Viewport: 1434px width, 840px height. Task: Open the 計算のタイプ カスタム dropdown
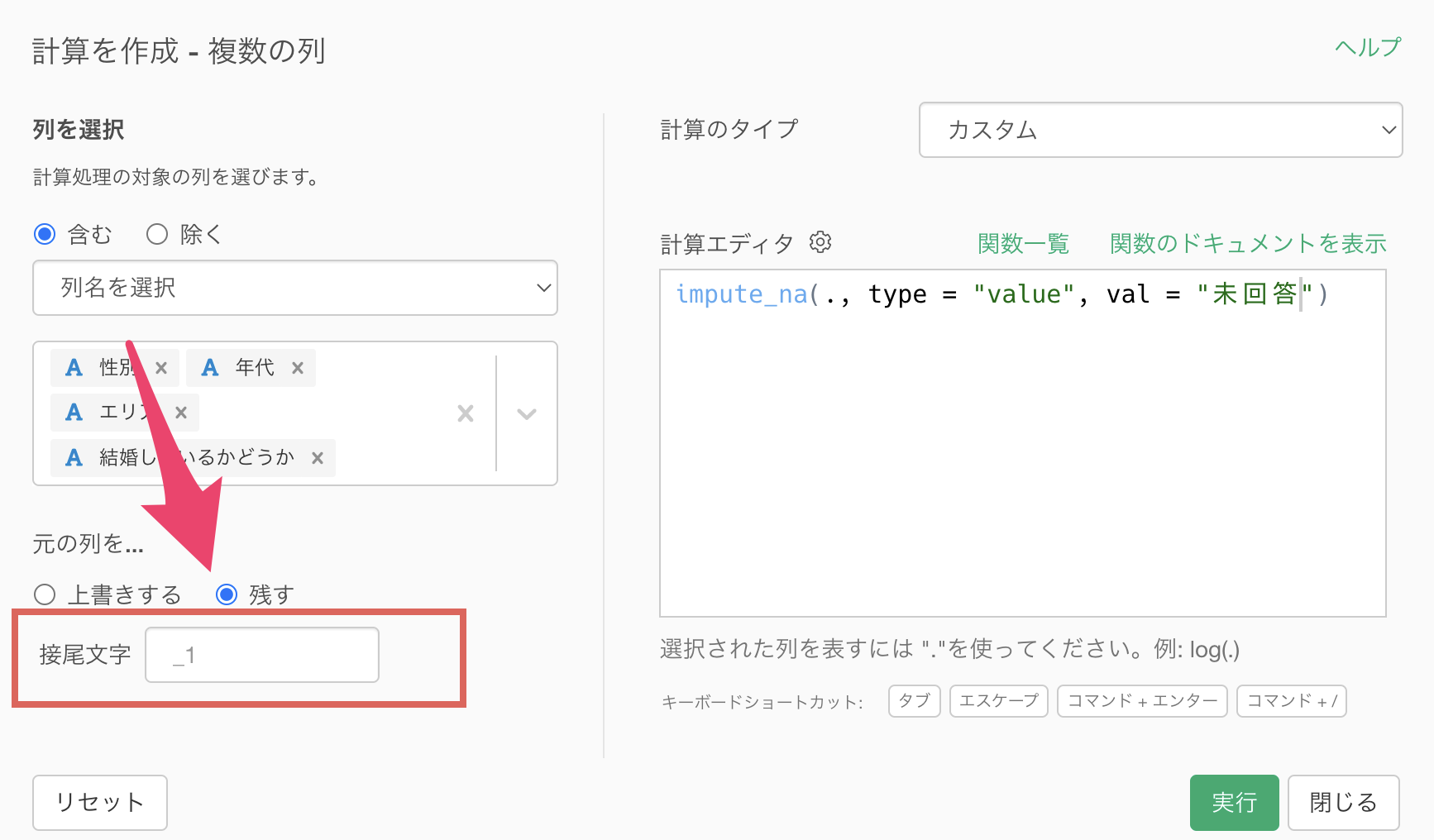pos(1160,130)
